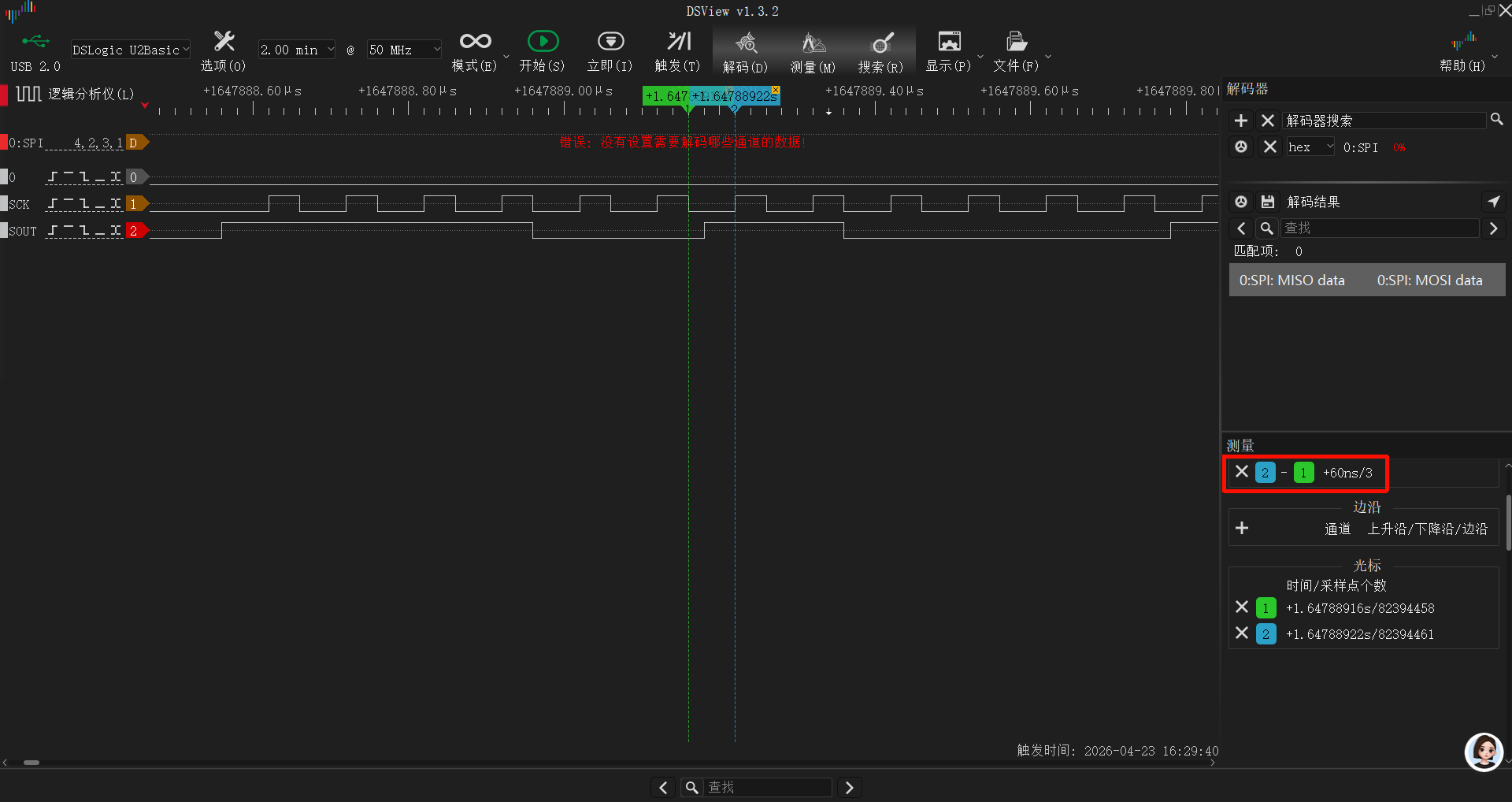Open the 选项(O) options settings
The width and height of the screenshot is (1512, 802).
coord(223,50)
